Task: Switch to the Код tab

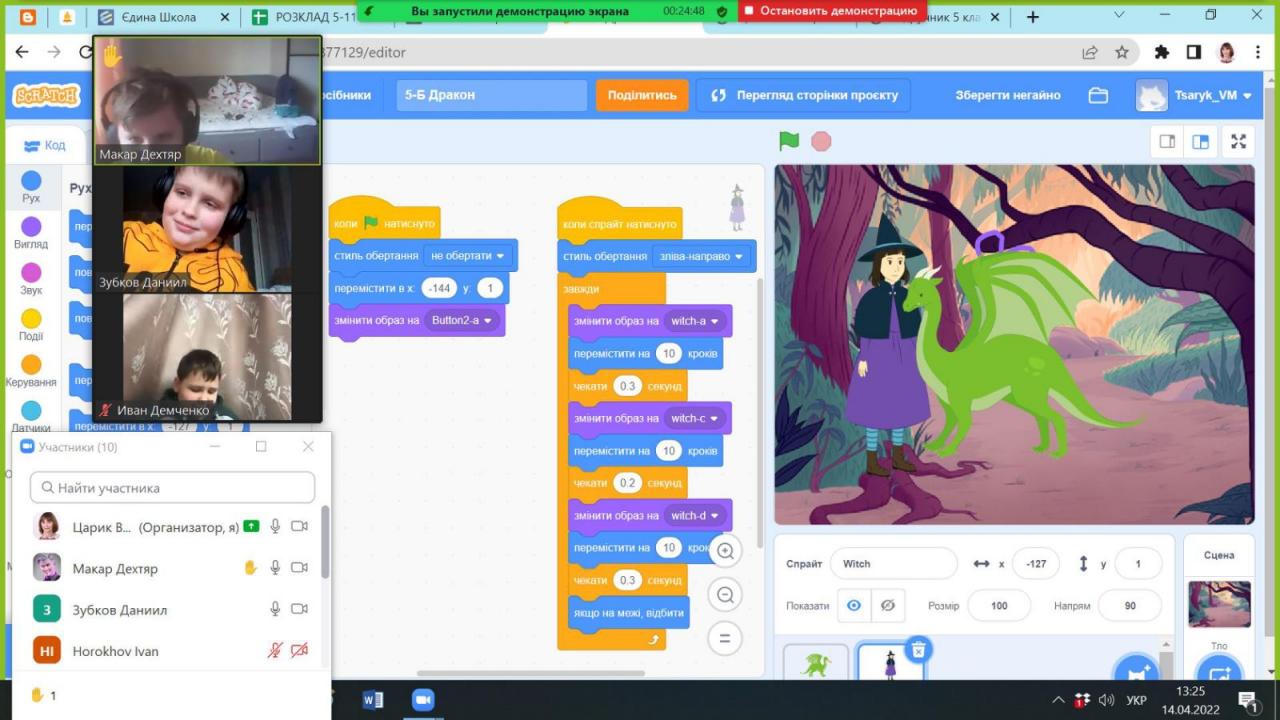Action: (45, 145)
